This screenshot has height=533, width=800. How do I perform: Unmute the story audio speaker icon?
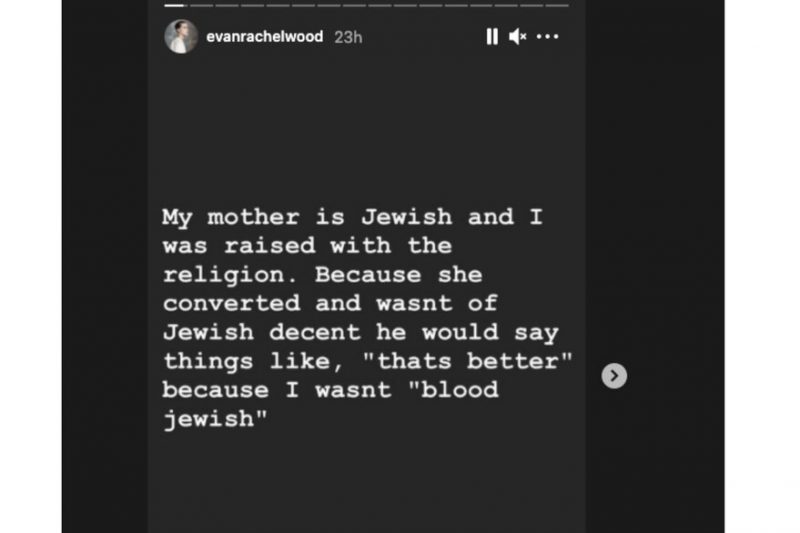517,37
